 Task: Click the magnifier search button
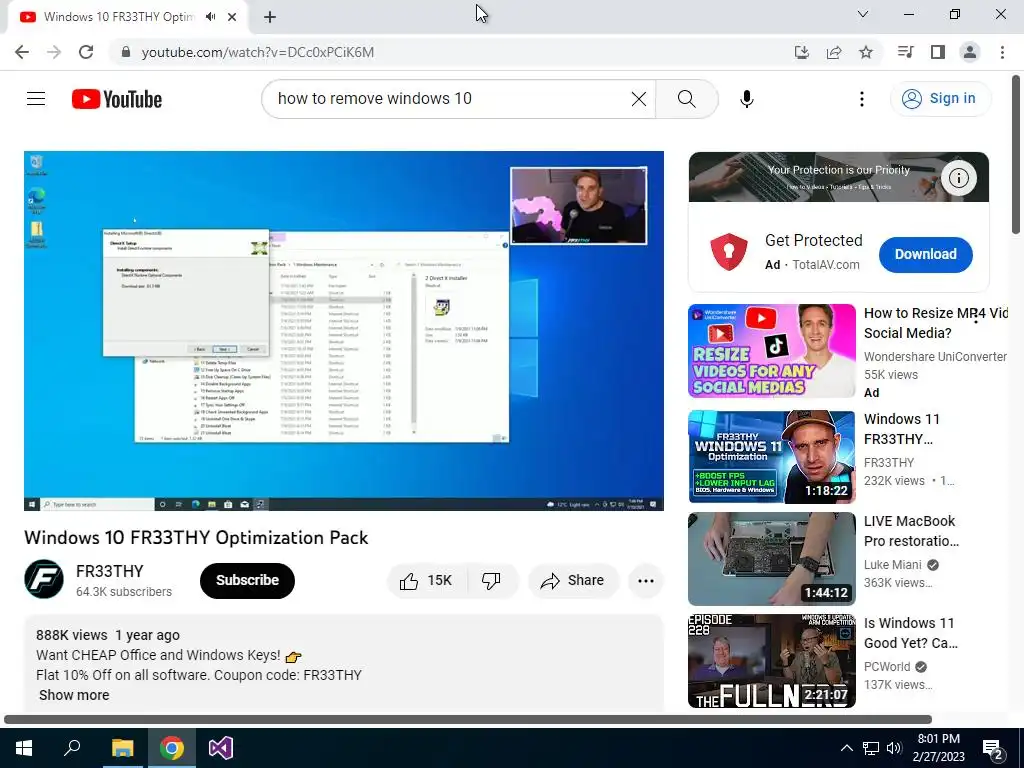click(x=686, y=99)
